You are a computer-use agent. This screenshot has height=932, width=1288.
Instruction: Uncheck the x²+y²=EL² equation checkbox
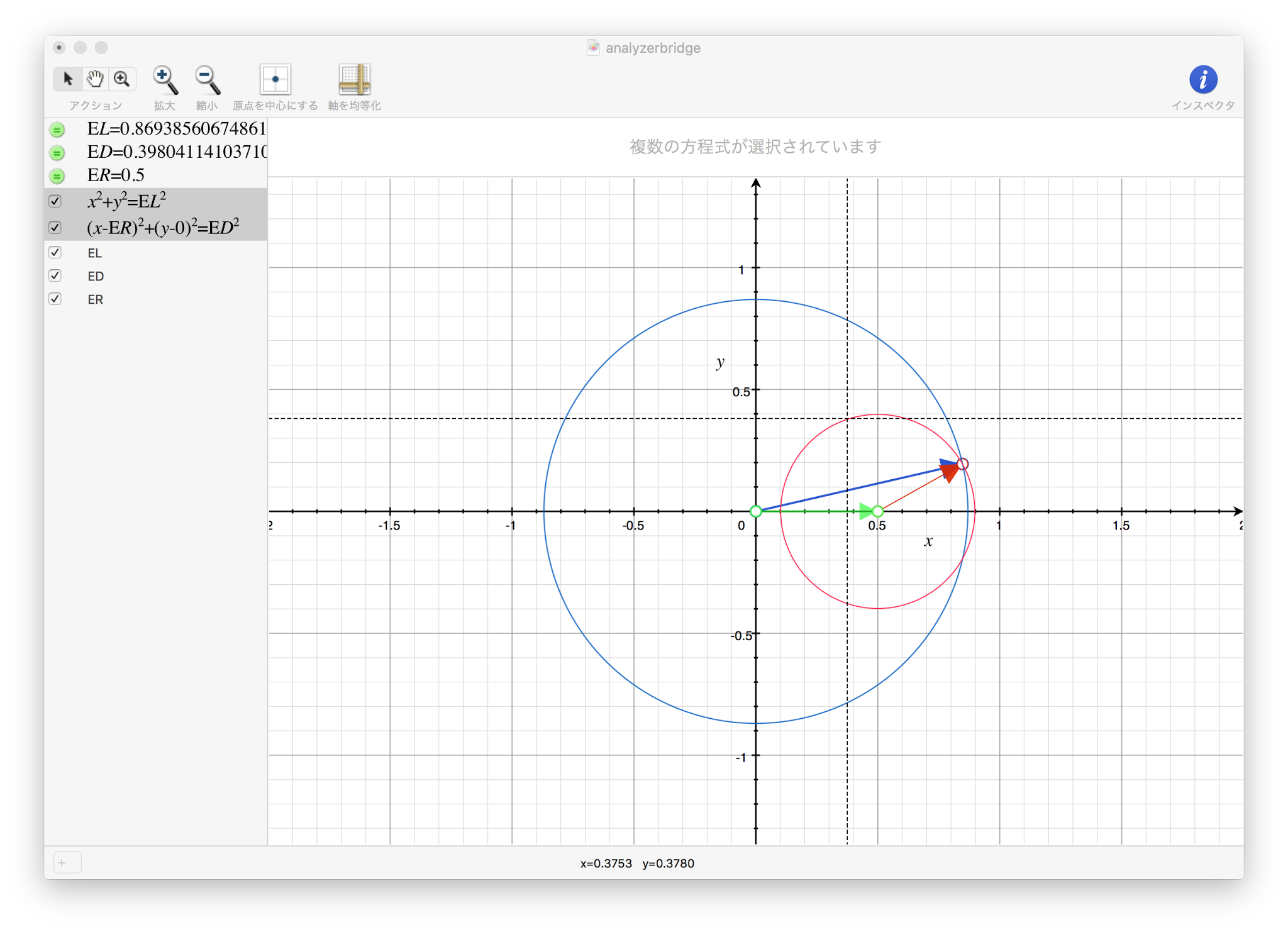click(55, 201)
